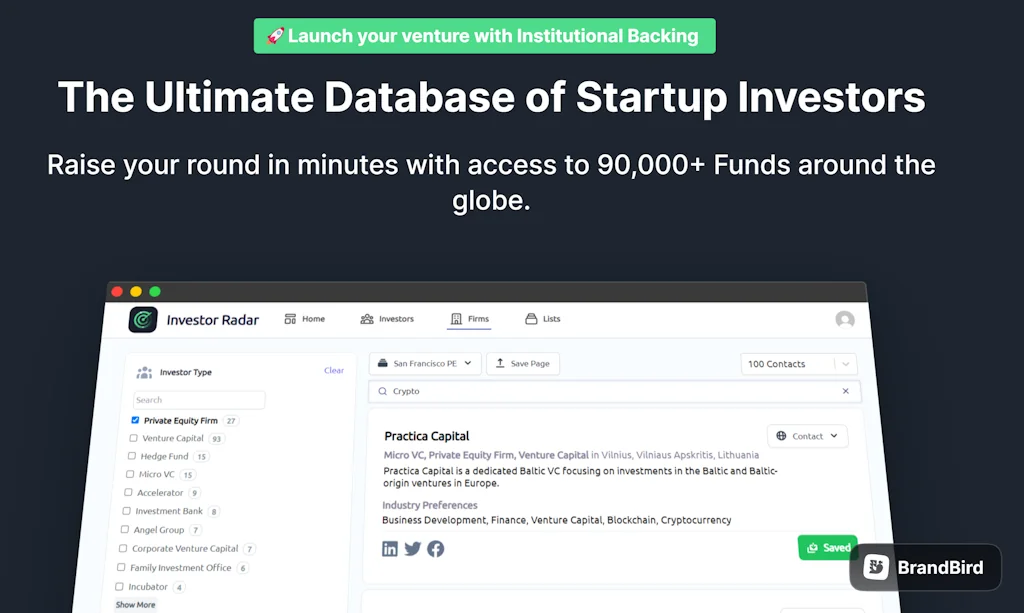Expand the Contact dropdown for Practica Capital

pos(807,436)
